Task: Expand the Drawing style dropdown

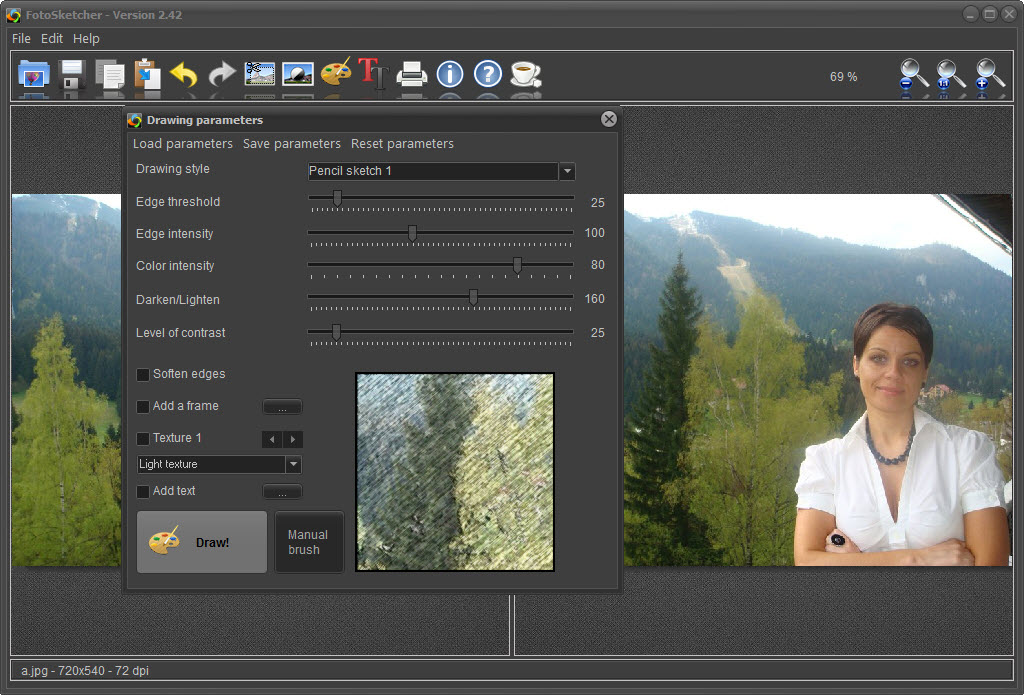Action: tap(567, 171)
